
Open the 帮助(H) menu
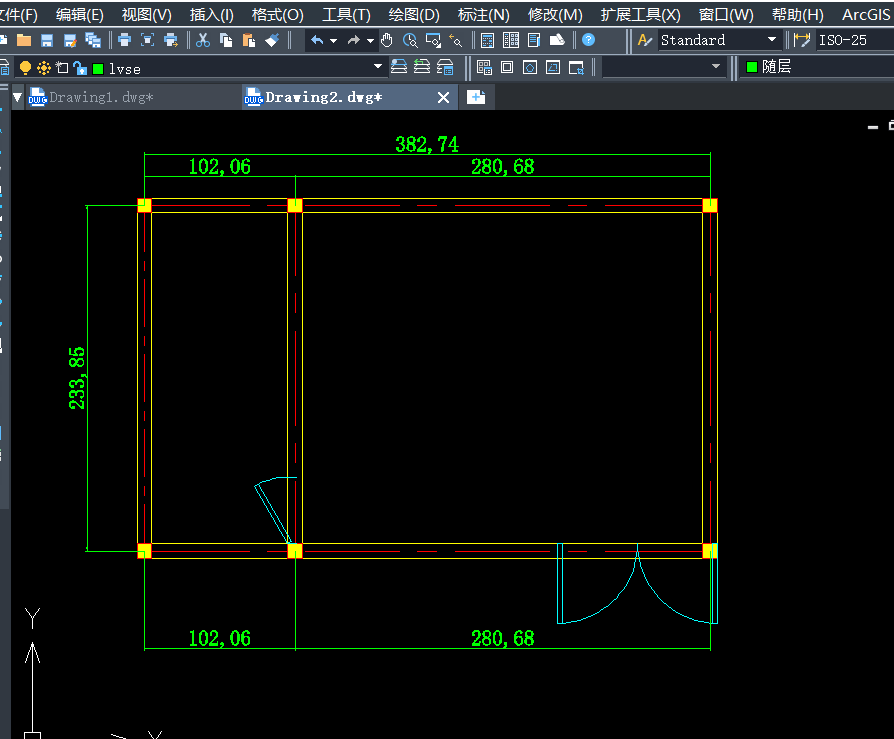798,14
